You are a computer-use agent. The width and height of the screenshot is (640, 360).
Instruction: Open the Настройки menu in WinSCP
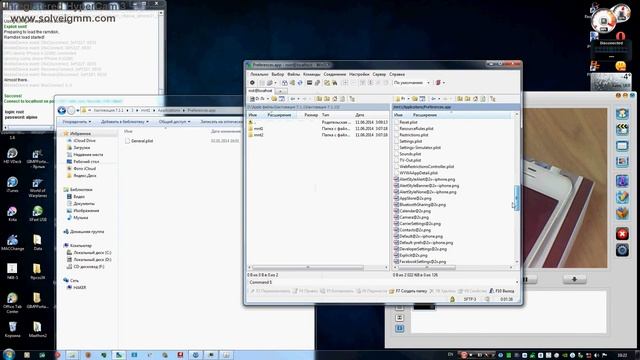tap(359, 74)
